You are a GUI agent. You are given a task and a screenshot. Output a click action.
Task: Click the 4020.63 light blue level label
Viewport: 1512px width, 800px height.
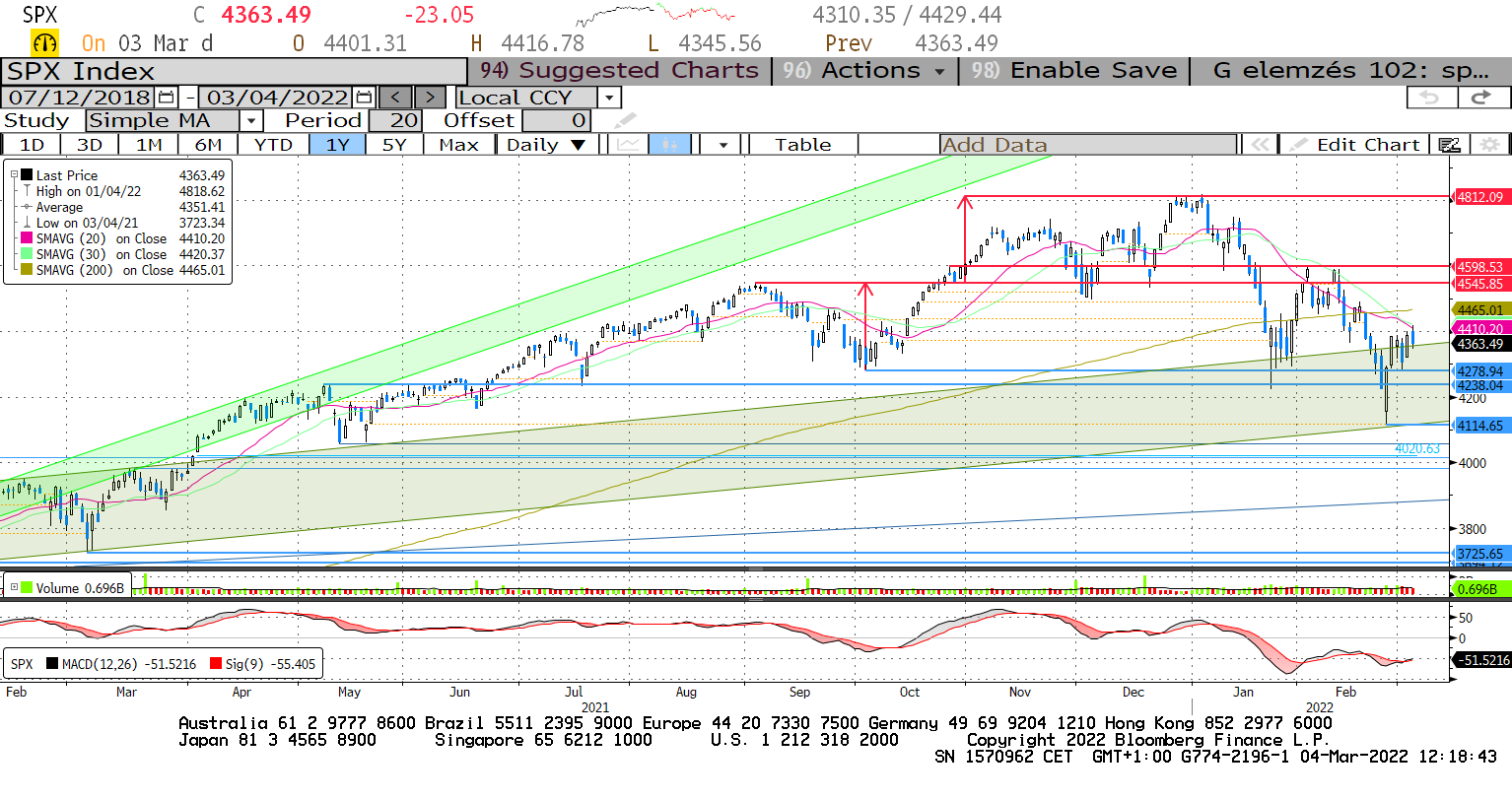click(x=1417, y=449)
